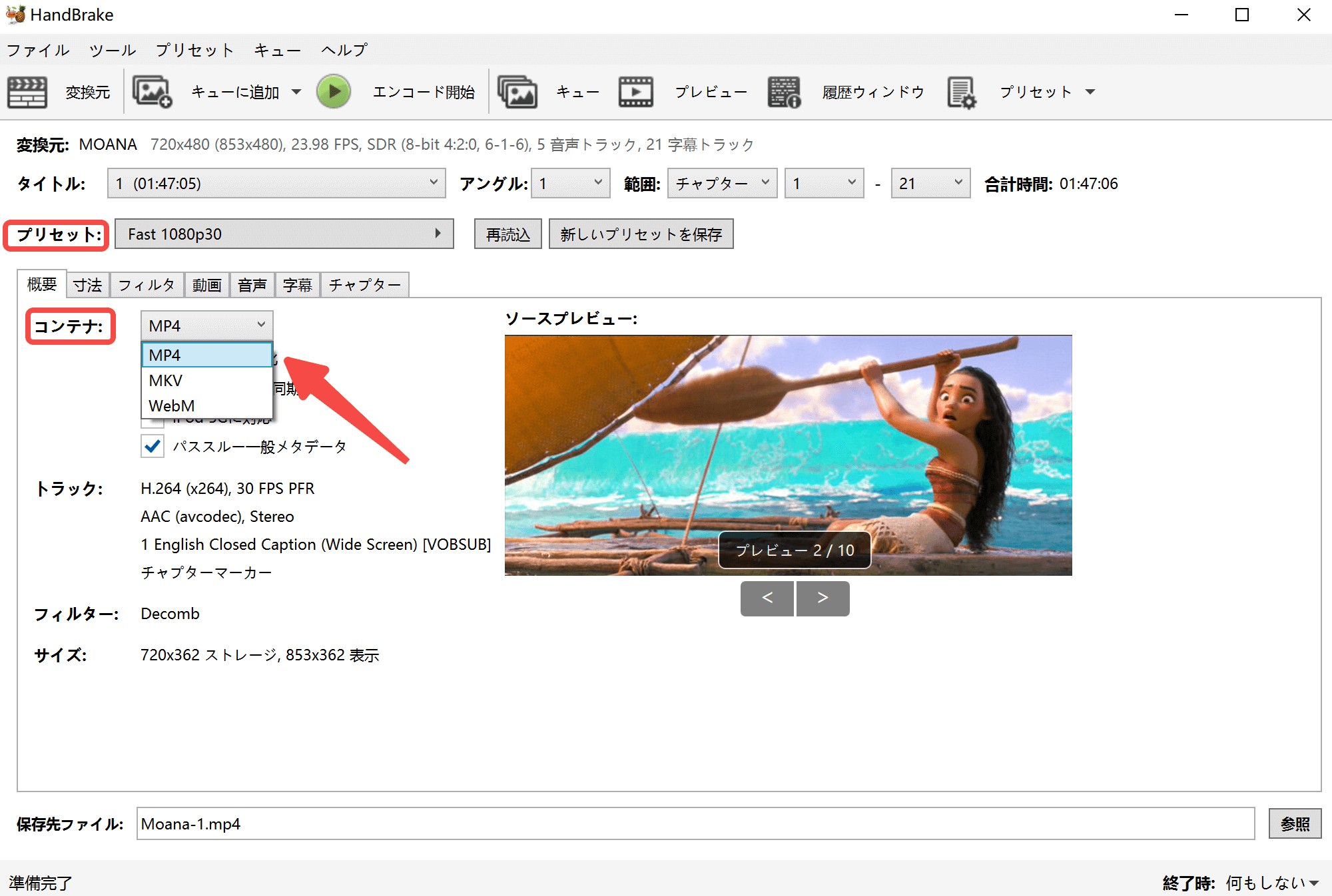
Task: Open the Activity log window icon
Action: click(784, 92)
